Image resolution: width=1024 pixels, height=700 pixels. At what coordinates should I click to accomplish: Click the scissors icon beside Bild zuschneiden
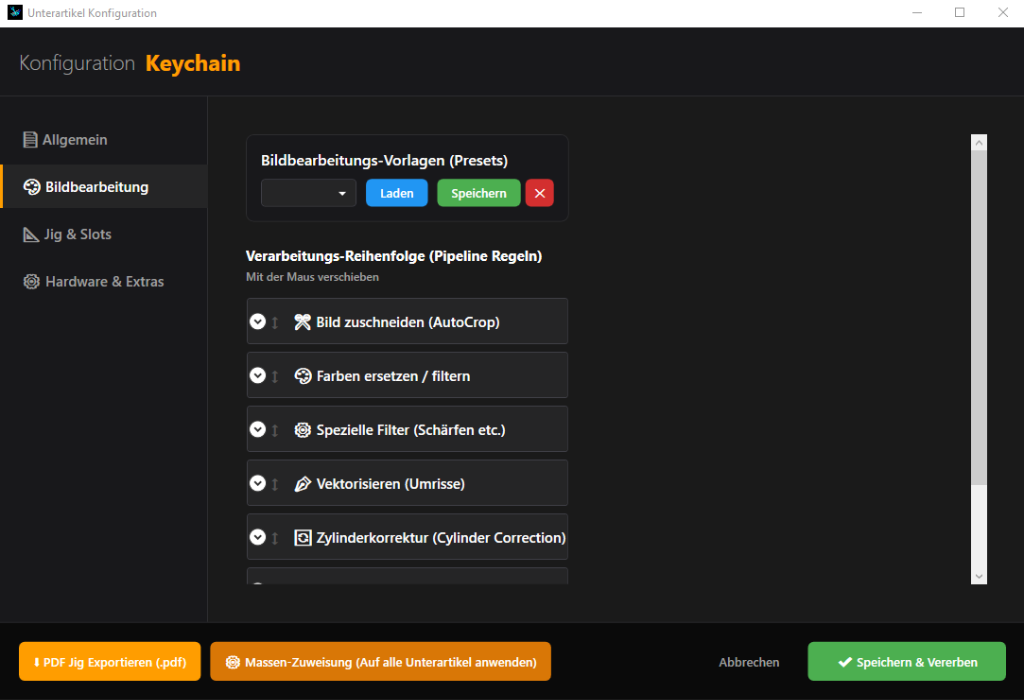[x=302, y=322]
